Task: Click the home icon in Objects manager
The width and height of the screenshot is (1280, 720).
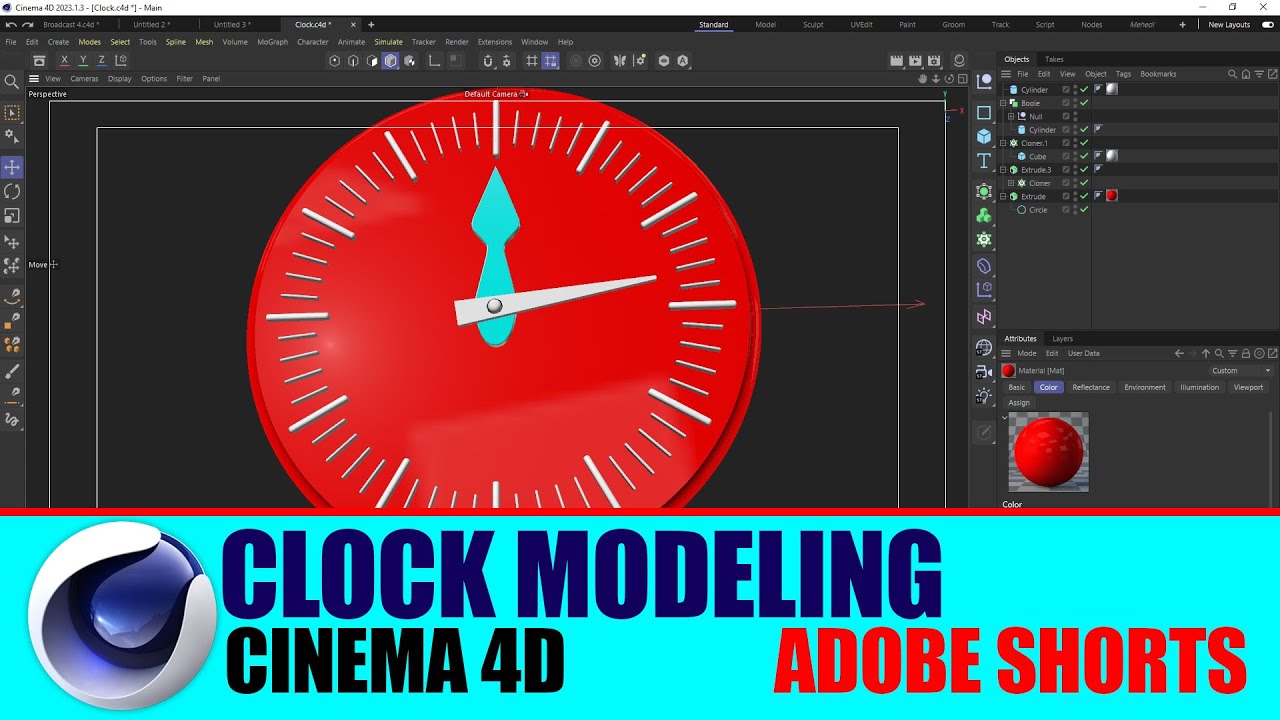Action: pyautogui.click(x=1245, y=74)
